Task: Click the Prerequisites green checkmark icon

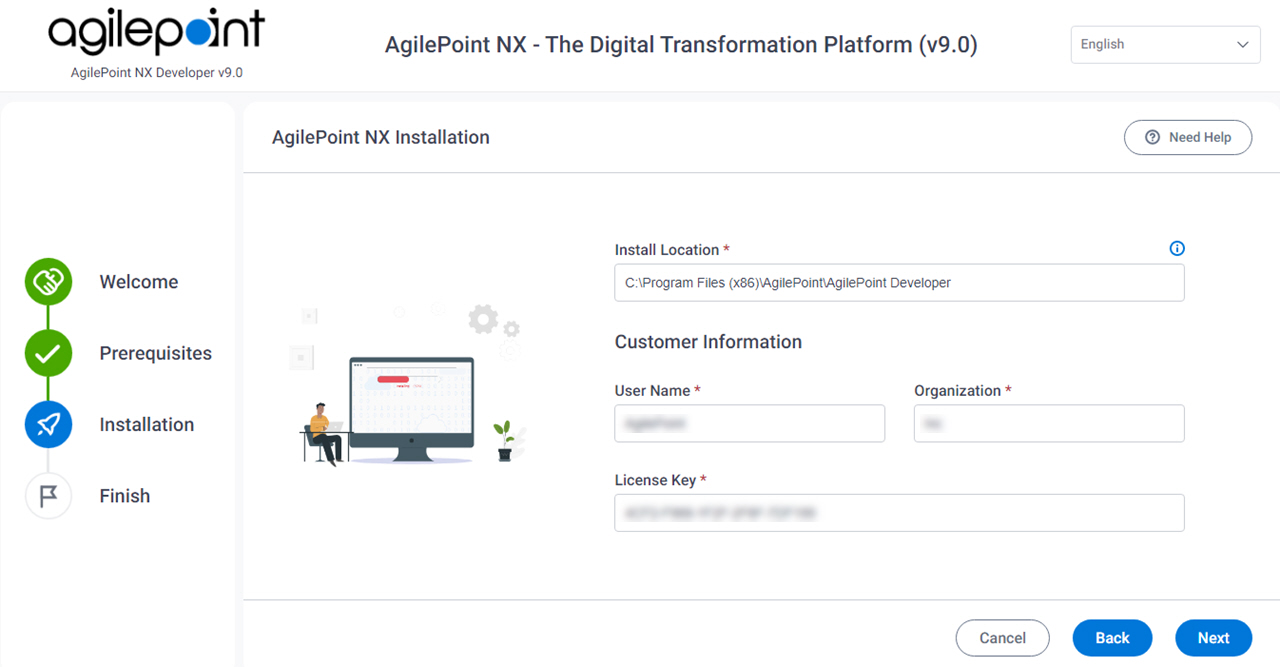Action: (x=48, y=353)
